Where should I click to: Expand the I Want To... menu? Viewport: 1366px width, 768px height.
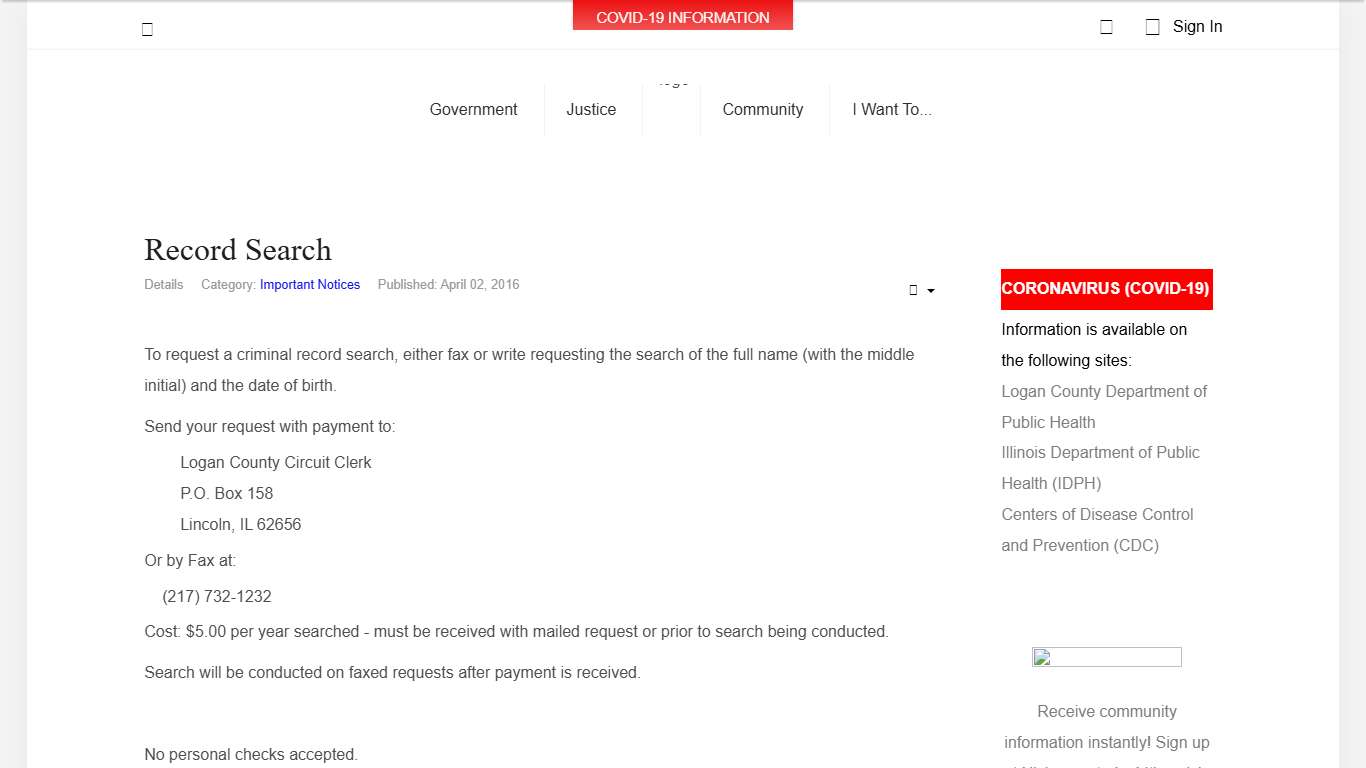[891, 109]
